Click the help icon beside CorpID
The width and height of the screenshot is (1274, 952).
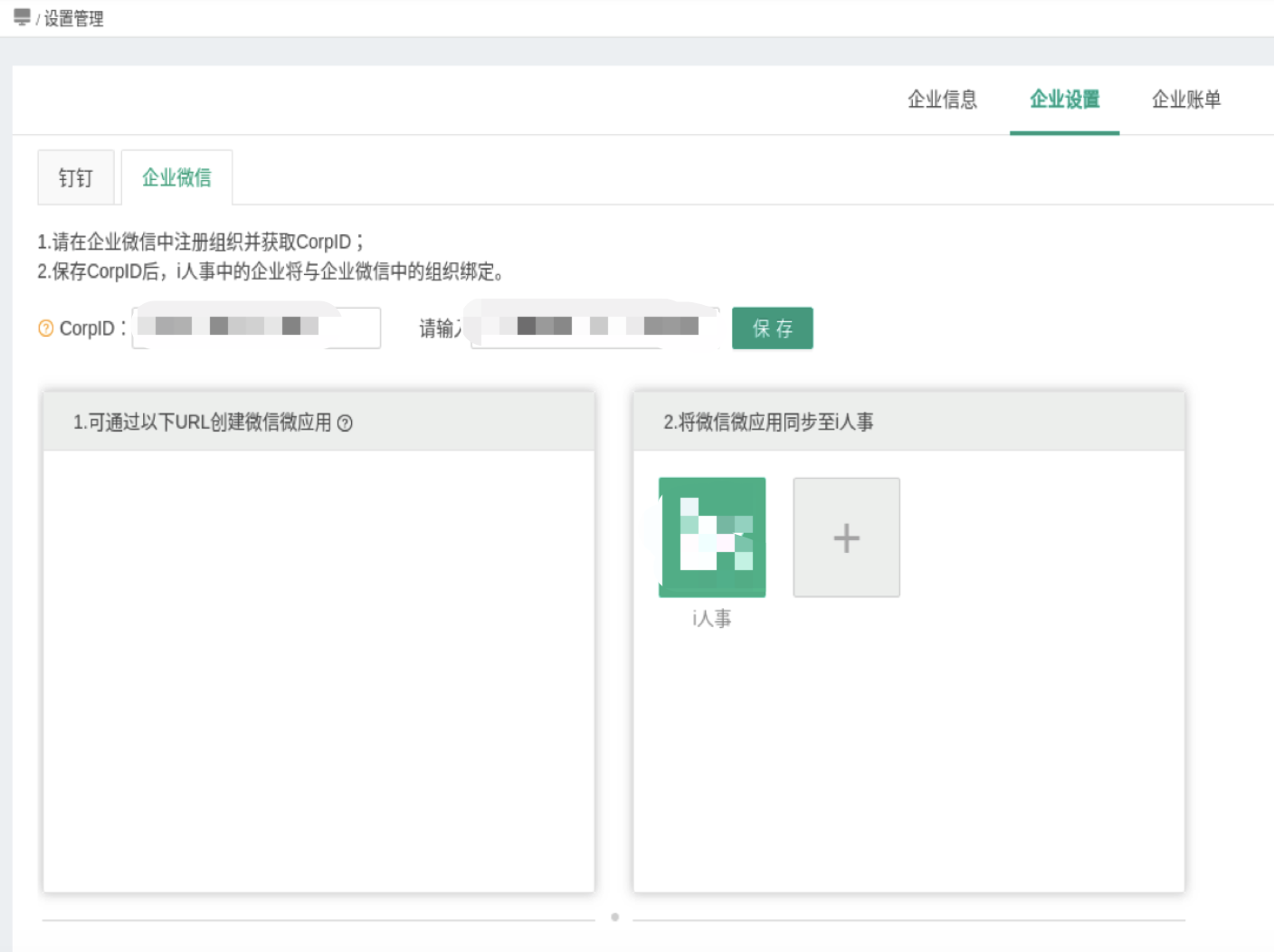(x=46, y=328)
